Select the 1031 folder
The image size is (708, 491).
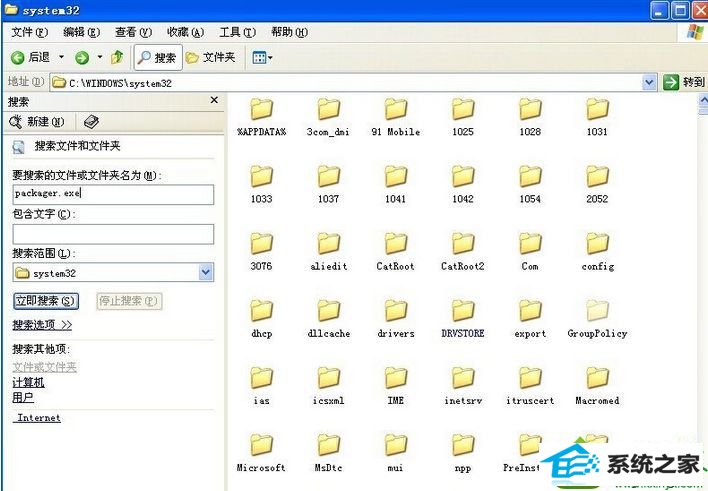click(597, 117)
